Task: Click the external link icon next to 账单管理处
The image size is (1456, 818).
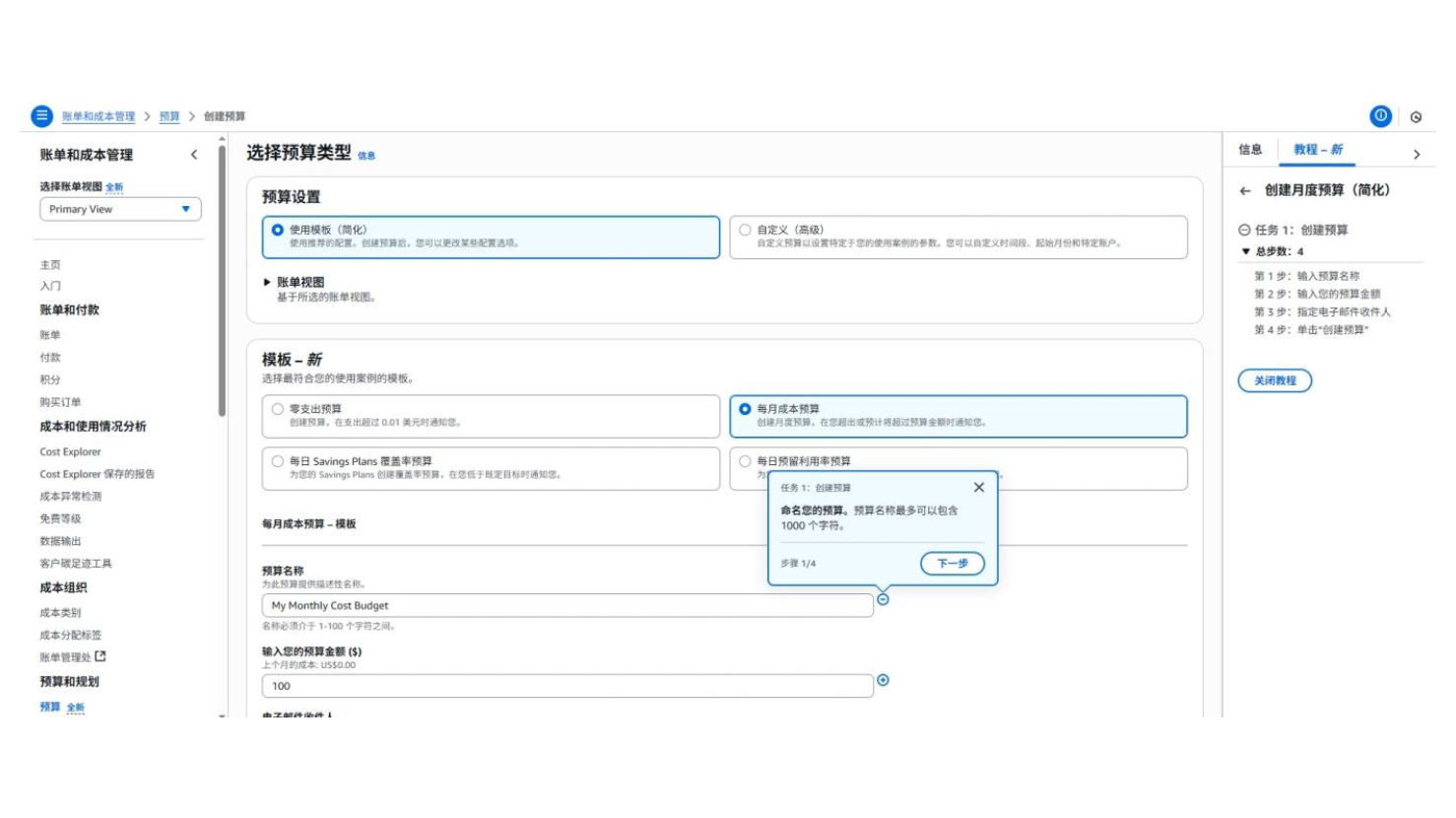Action: click(x=100, y=656)
